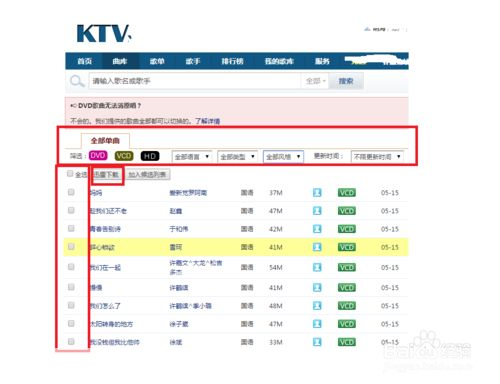The height and width of the screenshot is (384, 500).
Task: Click singer icon in the 趁我们还不老 row
Action: 317,211
